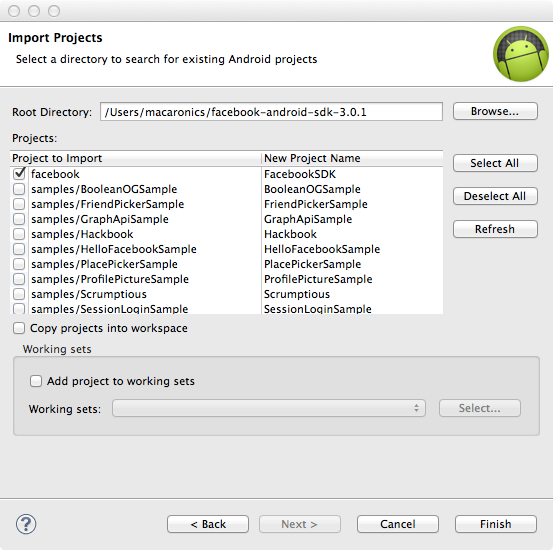Check samples/ProfilePictureSample checkbox

pyautogui.click(x=19, y=279)
